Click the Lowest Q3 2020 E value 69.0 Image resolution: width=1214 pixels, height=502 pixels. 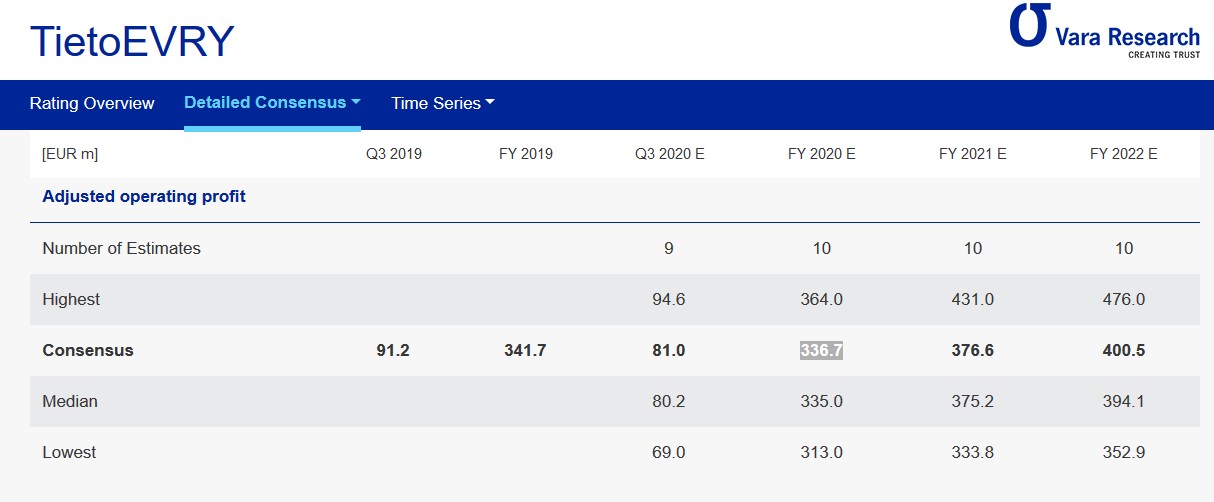click(x=668, y=453)
